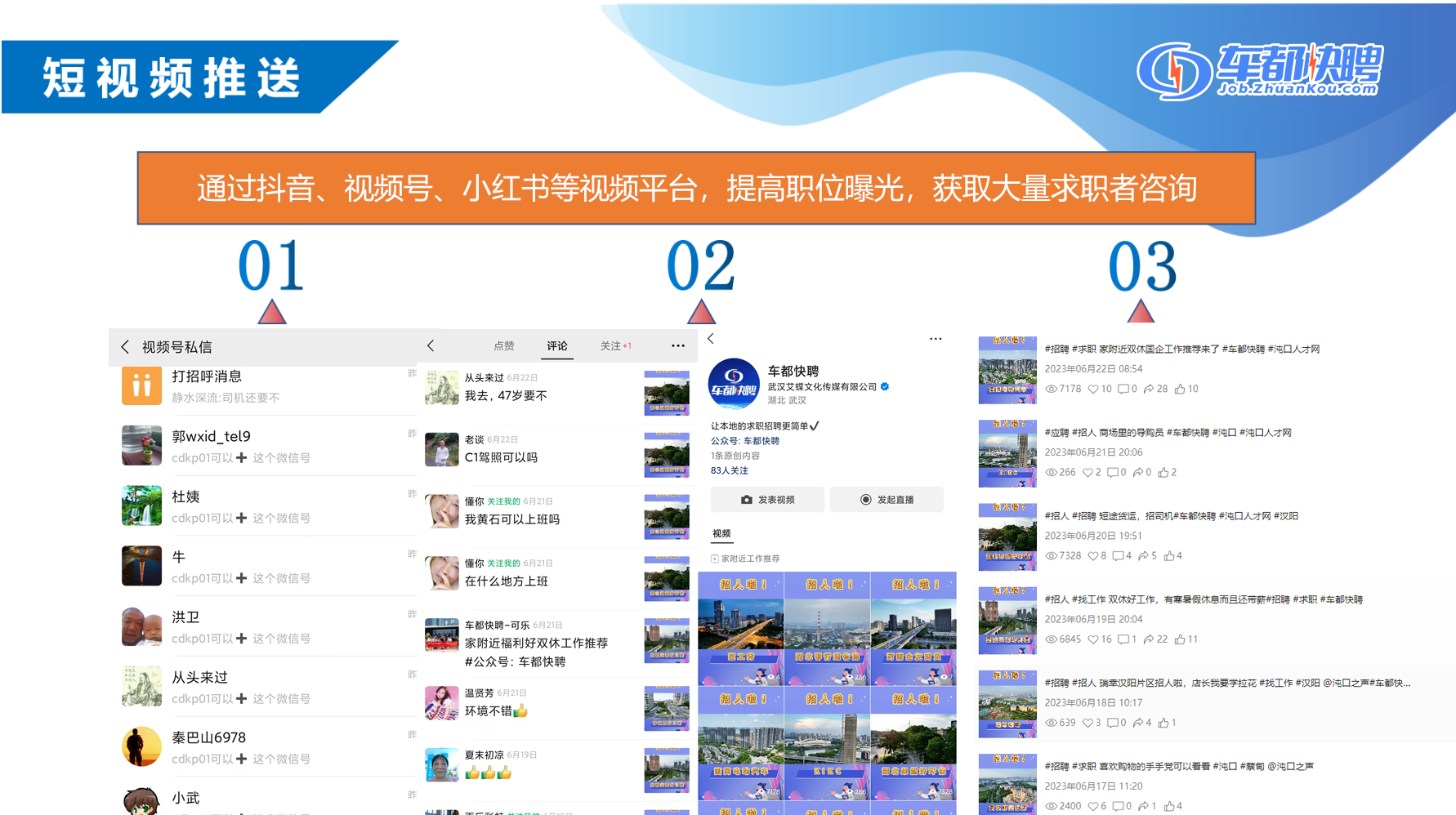The width and height of the screenshot is (1456, 815).
Task: Click the comment bubble on the 06月20日 video
Action: pyautogui.click(x=1119, y=556)
